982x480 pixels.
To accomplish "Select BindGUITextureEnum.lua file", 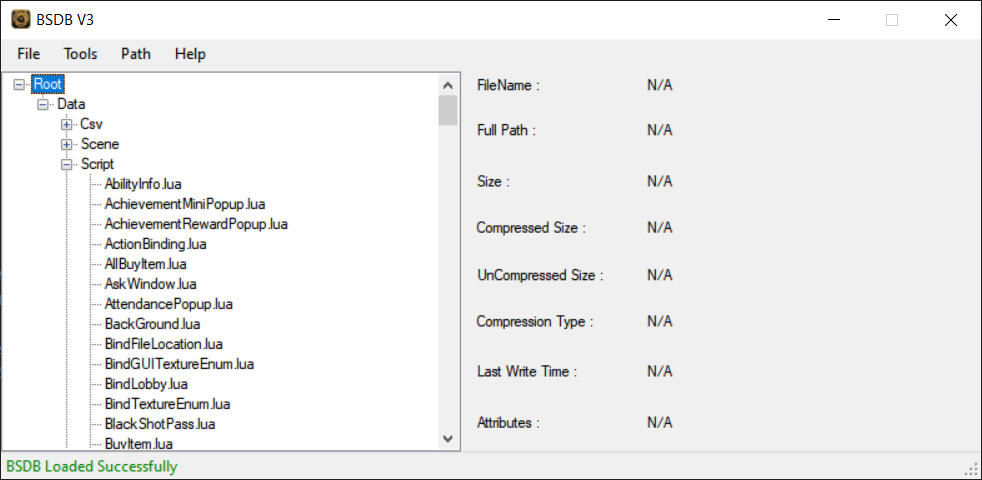I will pyautogui.click(x=179, y=364).
